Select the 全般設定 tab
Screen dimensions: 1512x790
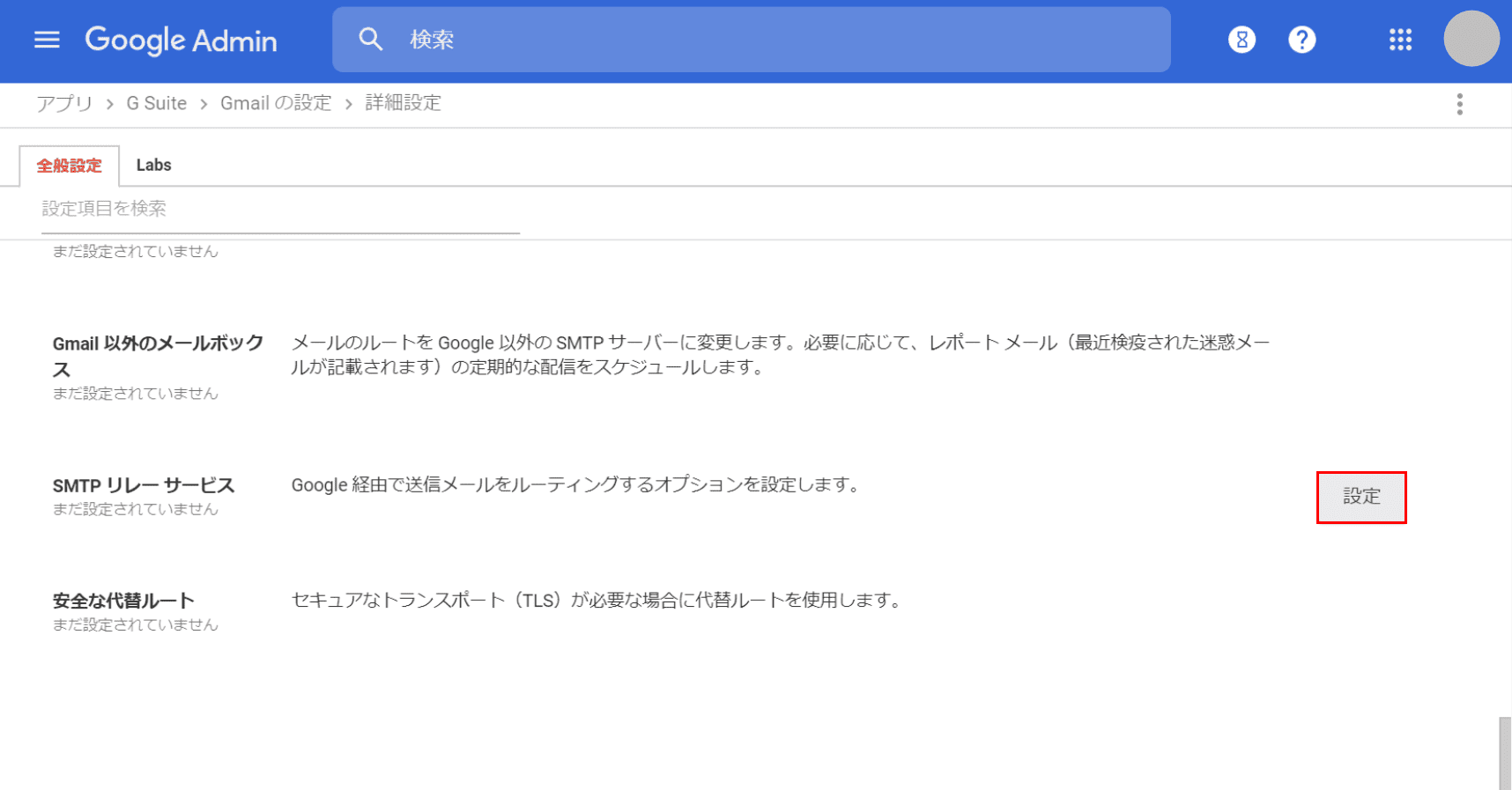pos(69,166)
